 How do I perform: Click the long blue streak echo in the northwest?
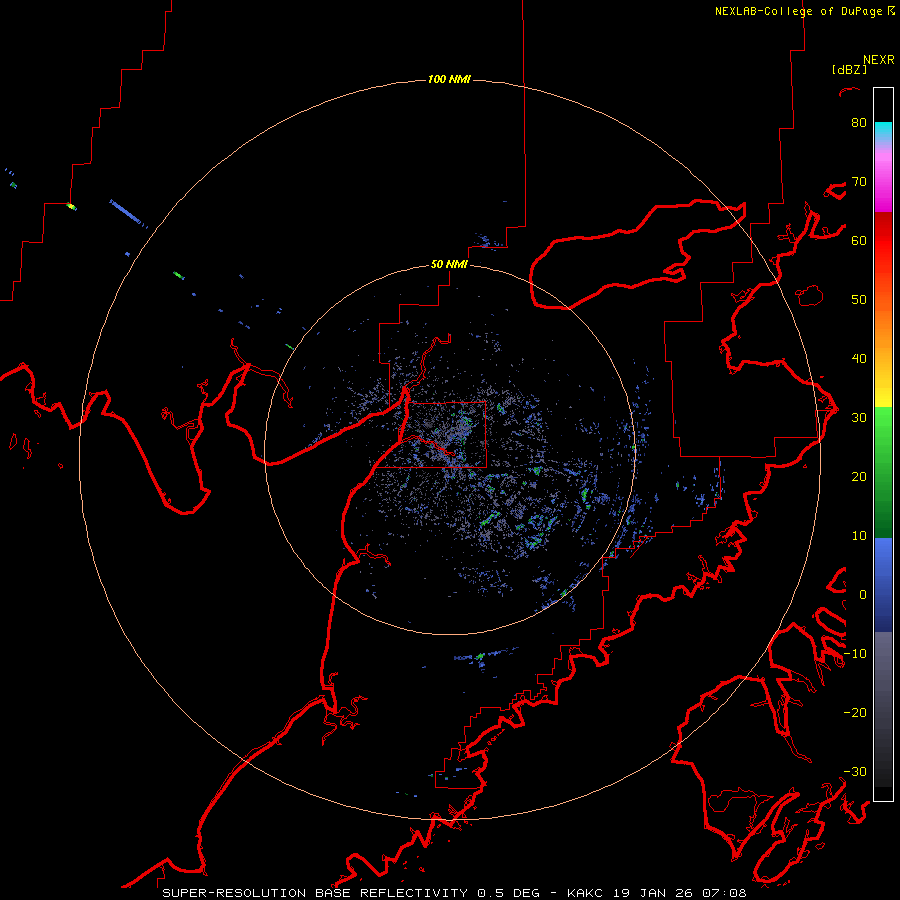click(126, 211)
